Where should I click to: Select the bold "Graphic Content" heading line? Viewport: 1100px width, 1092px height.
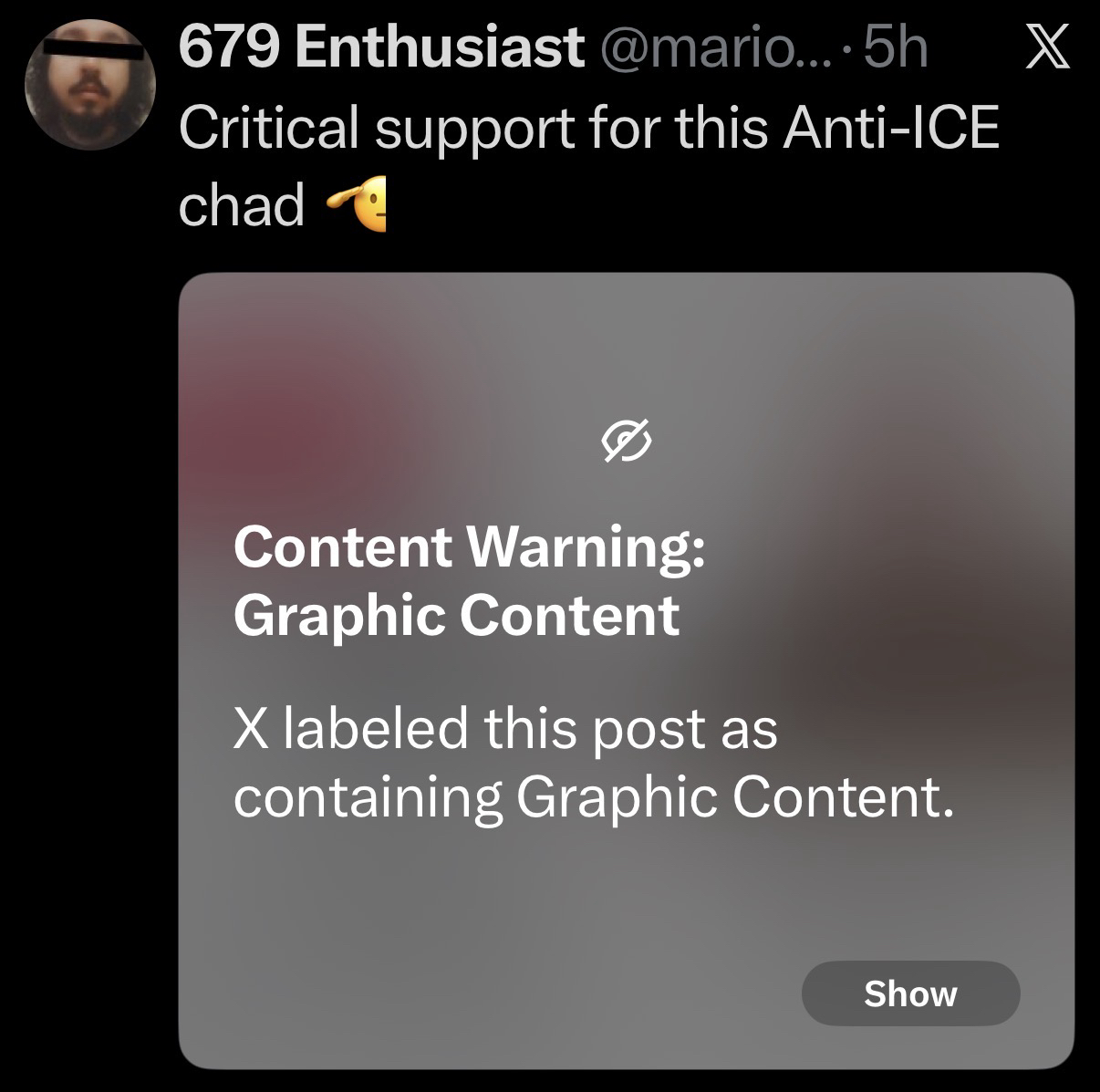tap(456, 616)
